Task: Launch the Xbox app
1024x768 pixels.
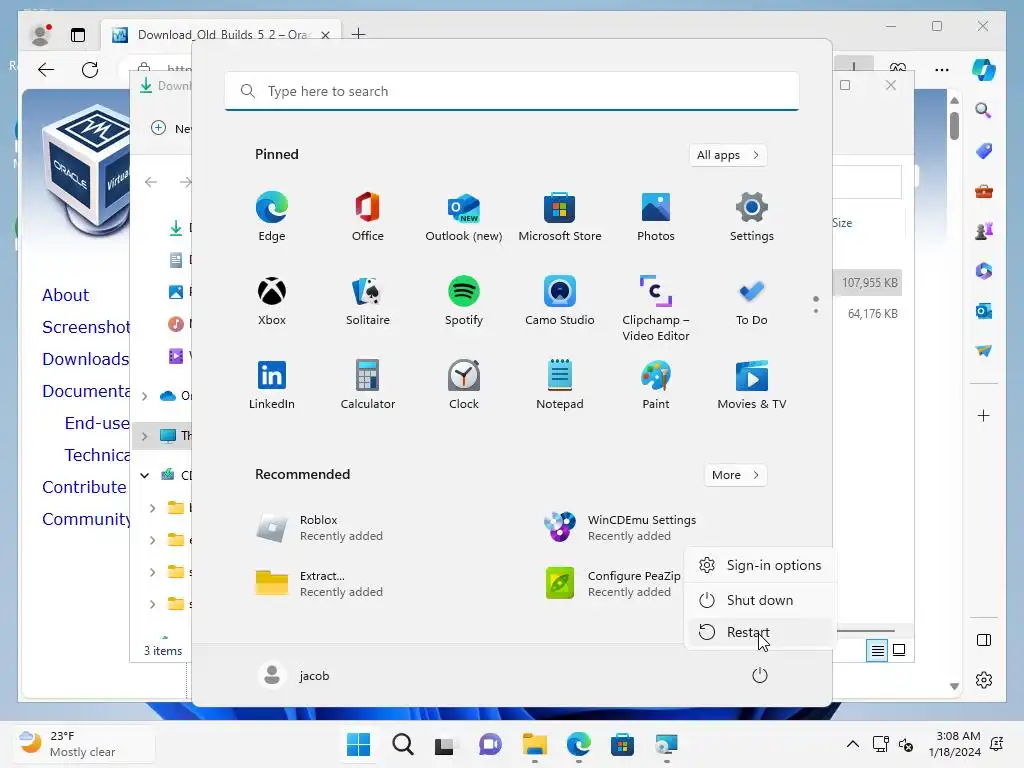Action: [272, 301]
